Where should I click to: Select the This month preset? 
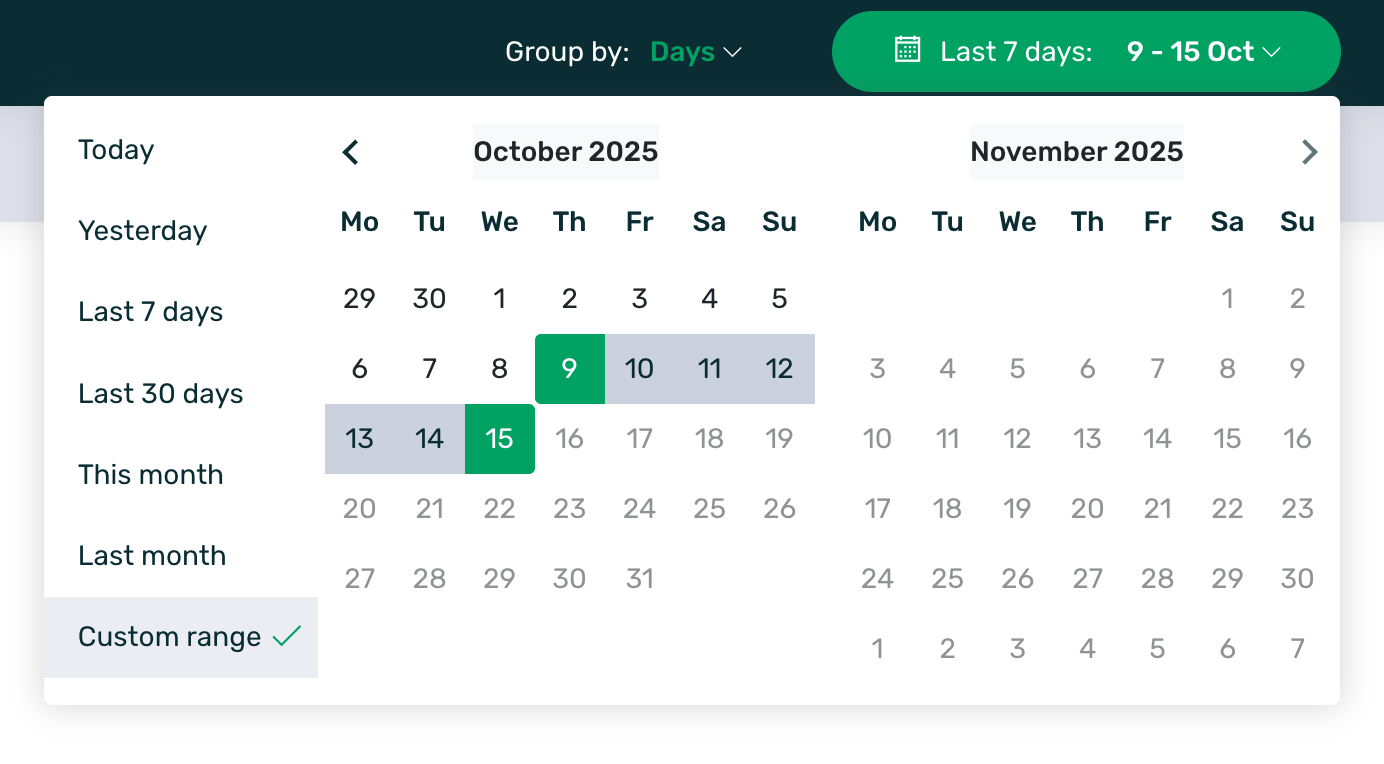(x=150, y=475)
